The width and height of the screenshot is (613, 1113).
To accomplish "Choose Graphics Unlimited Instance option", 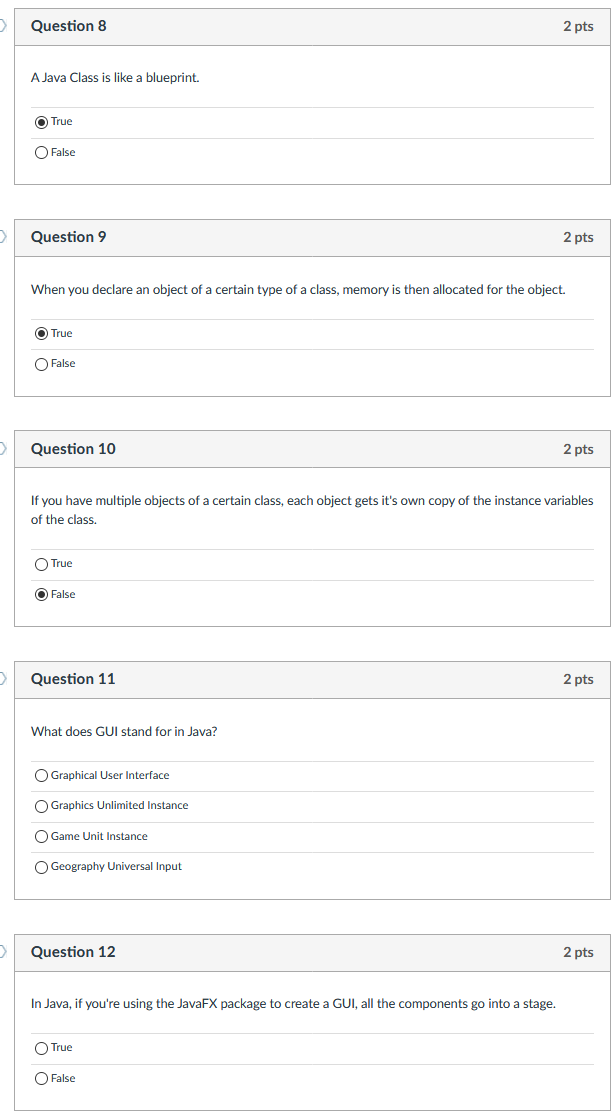I will pos(41,805).
